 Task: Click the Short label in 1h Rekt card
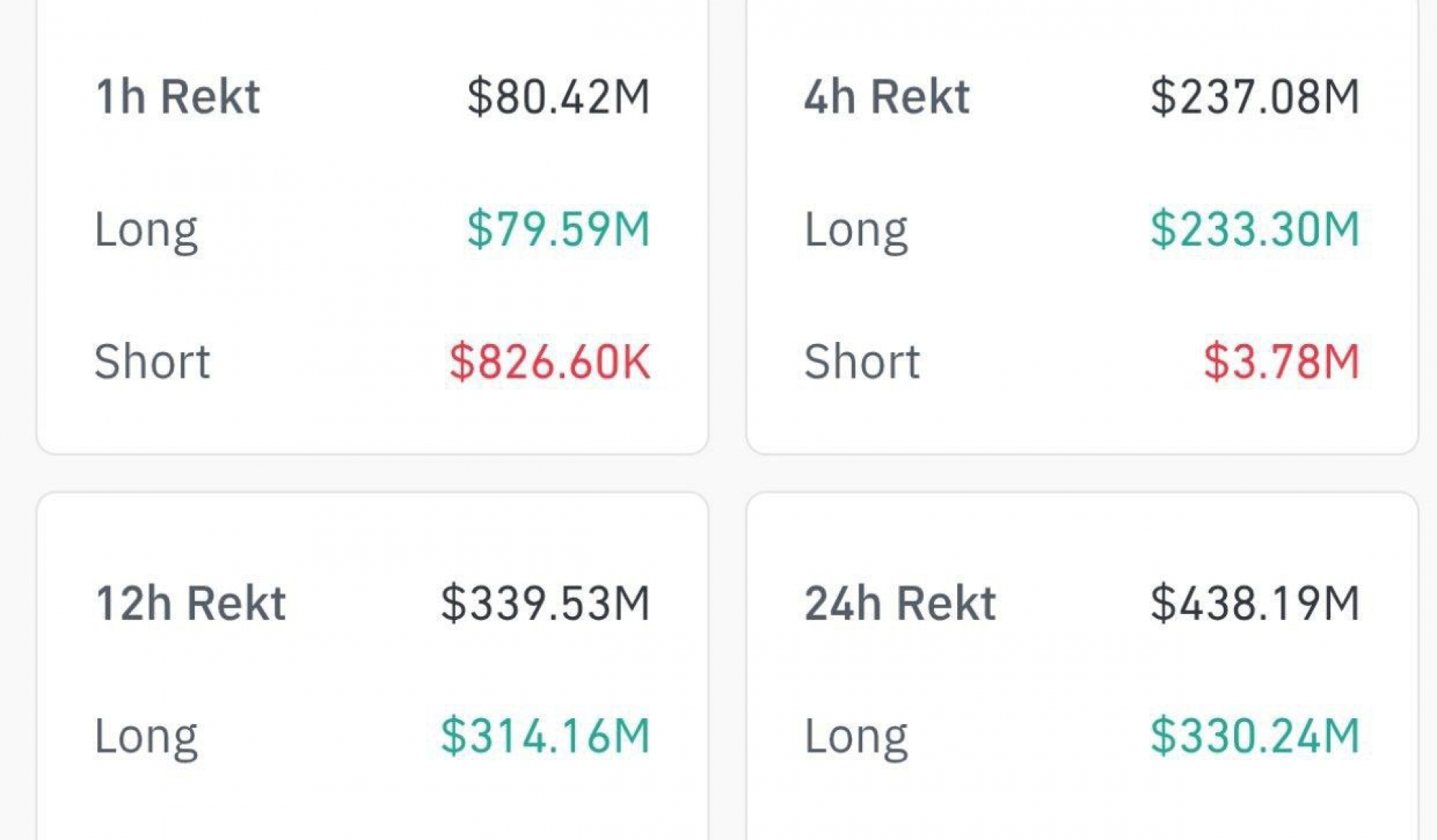coord(152,361)
